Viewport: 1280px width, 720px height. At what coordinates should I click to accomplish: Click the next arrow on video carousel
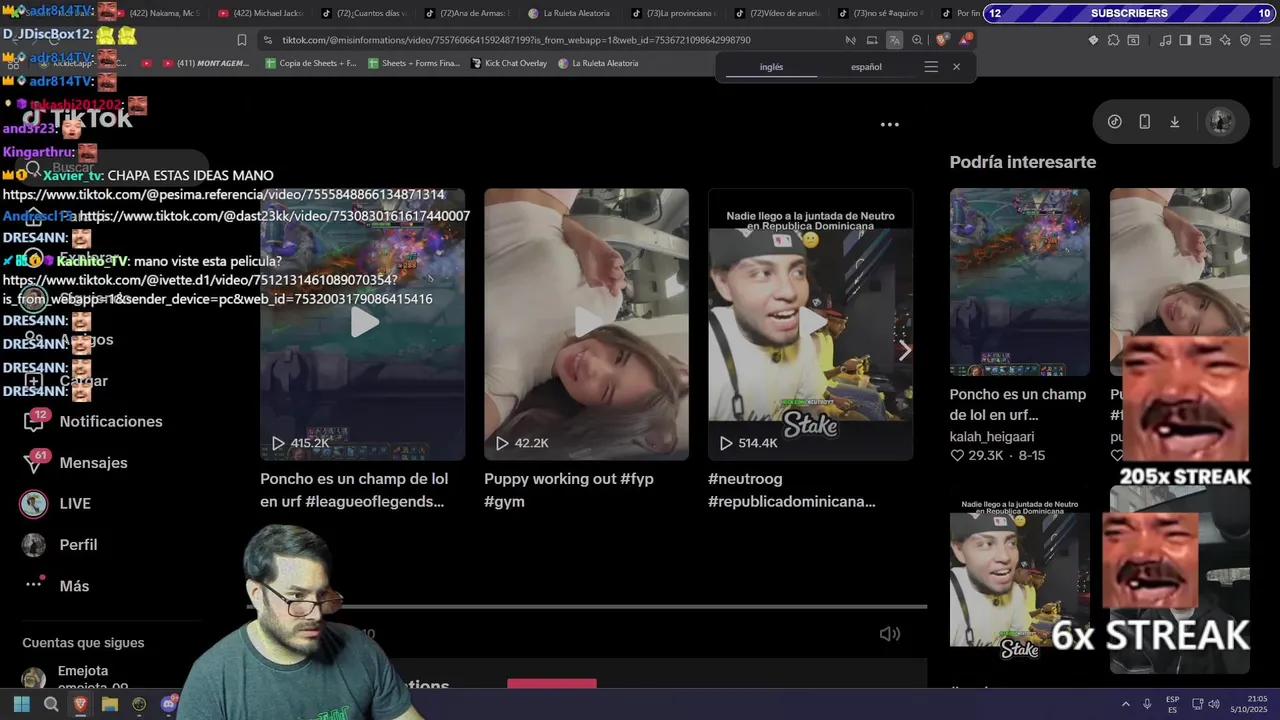(904, 350)
